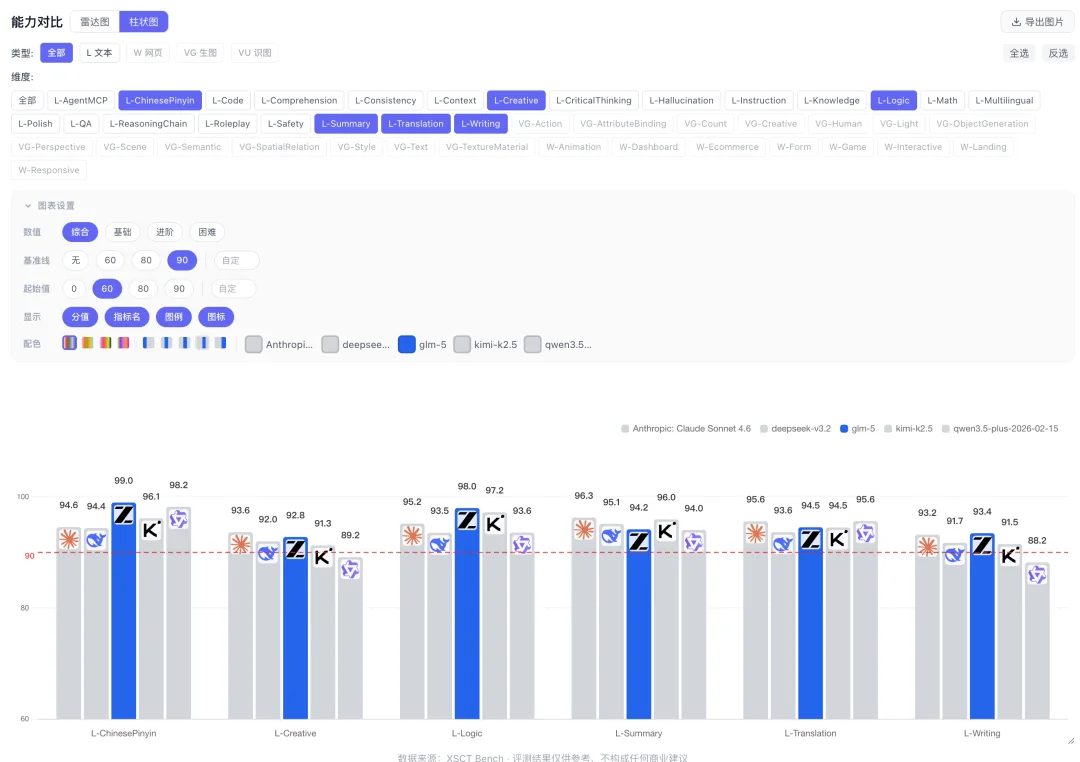Toggle the 分值 display option
The height and width of the screenshot is (762, 1080).
[80, 317]
